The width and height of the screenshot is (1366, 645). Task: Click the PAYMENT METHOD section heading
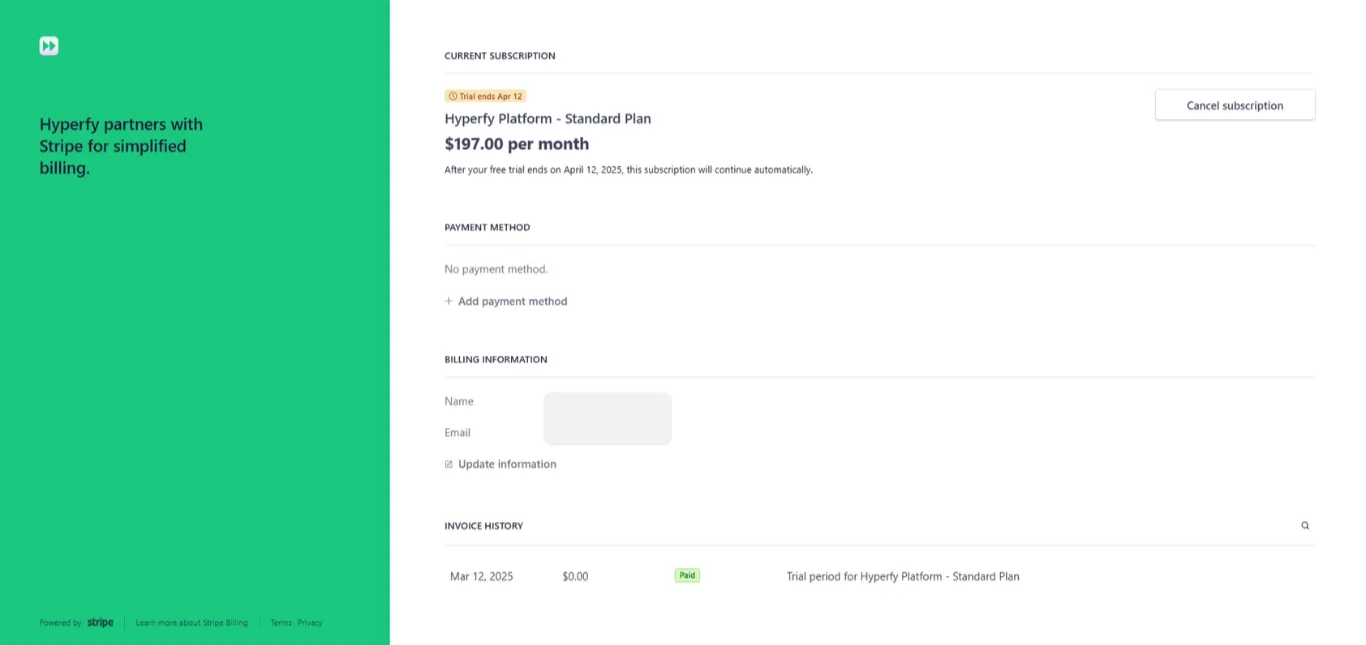coord(488,227)
